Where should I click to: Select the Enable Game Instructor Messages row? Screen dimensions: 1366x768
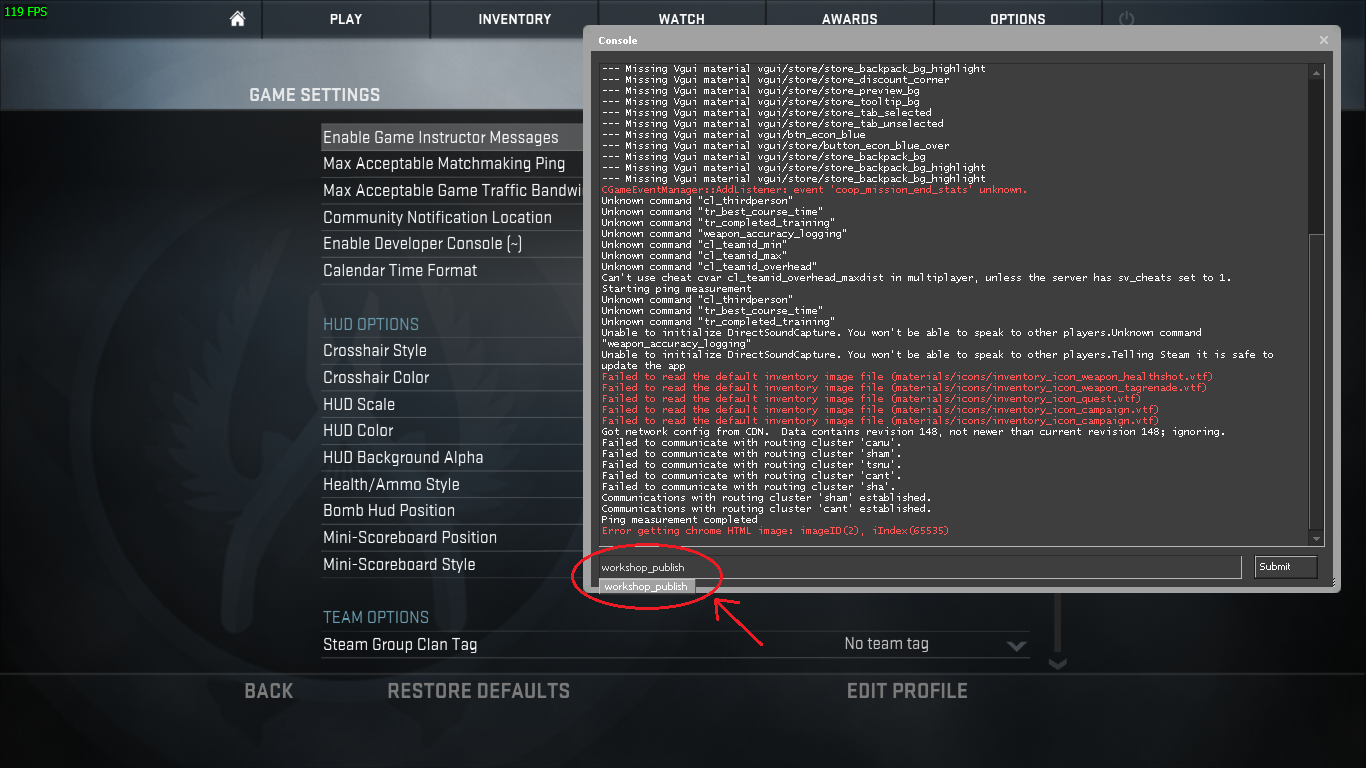click(452, 137)
